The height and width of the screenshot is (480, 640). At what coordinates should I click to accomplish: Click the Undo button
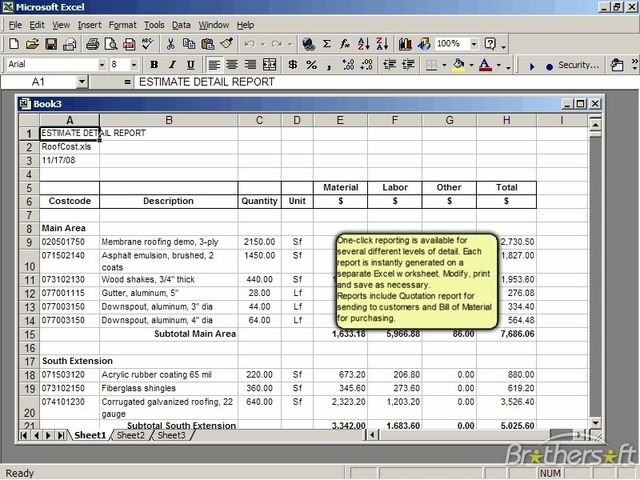point(250,44)
